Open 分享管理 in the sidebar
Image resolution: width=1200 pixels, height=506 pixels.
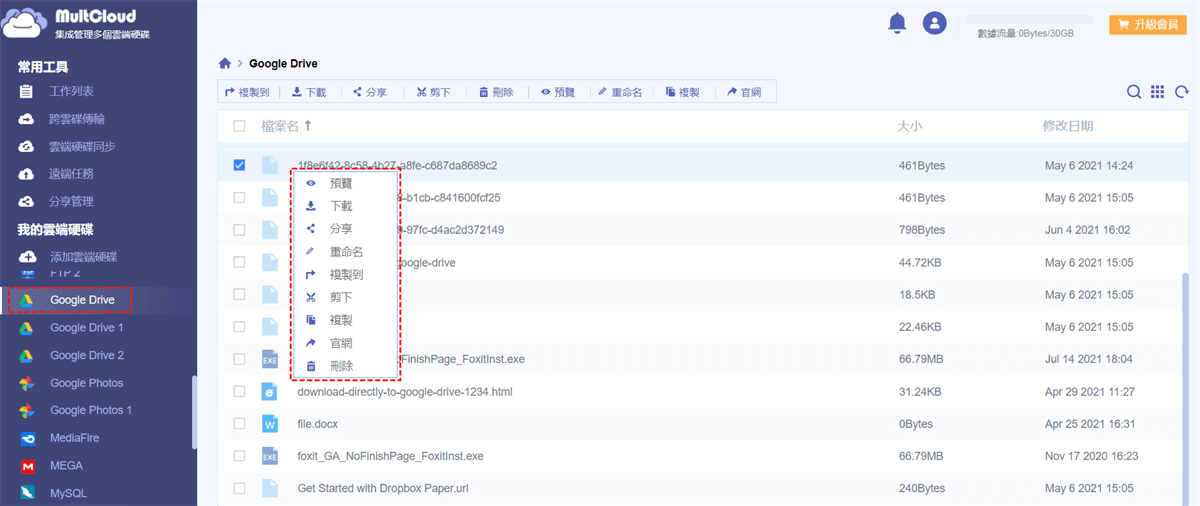(71, 201)
